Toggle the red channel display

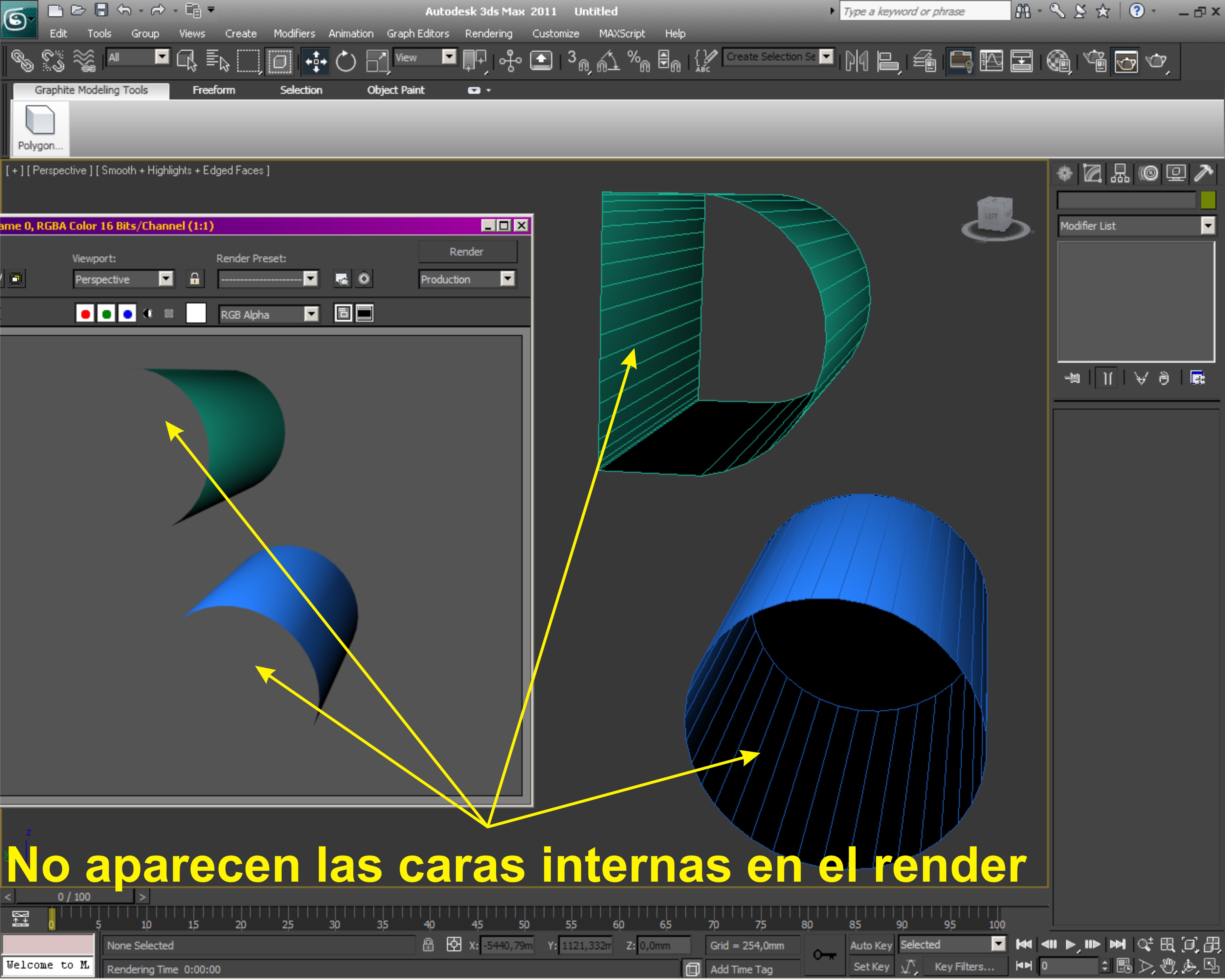point(85,314)
